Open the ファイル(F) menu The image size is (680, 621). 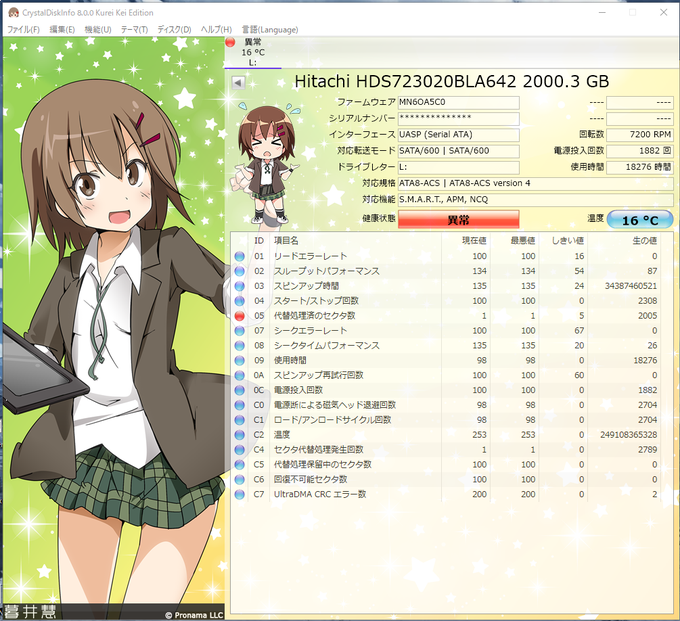[x=23, y=29]
